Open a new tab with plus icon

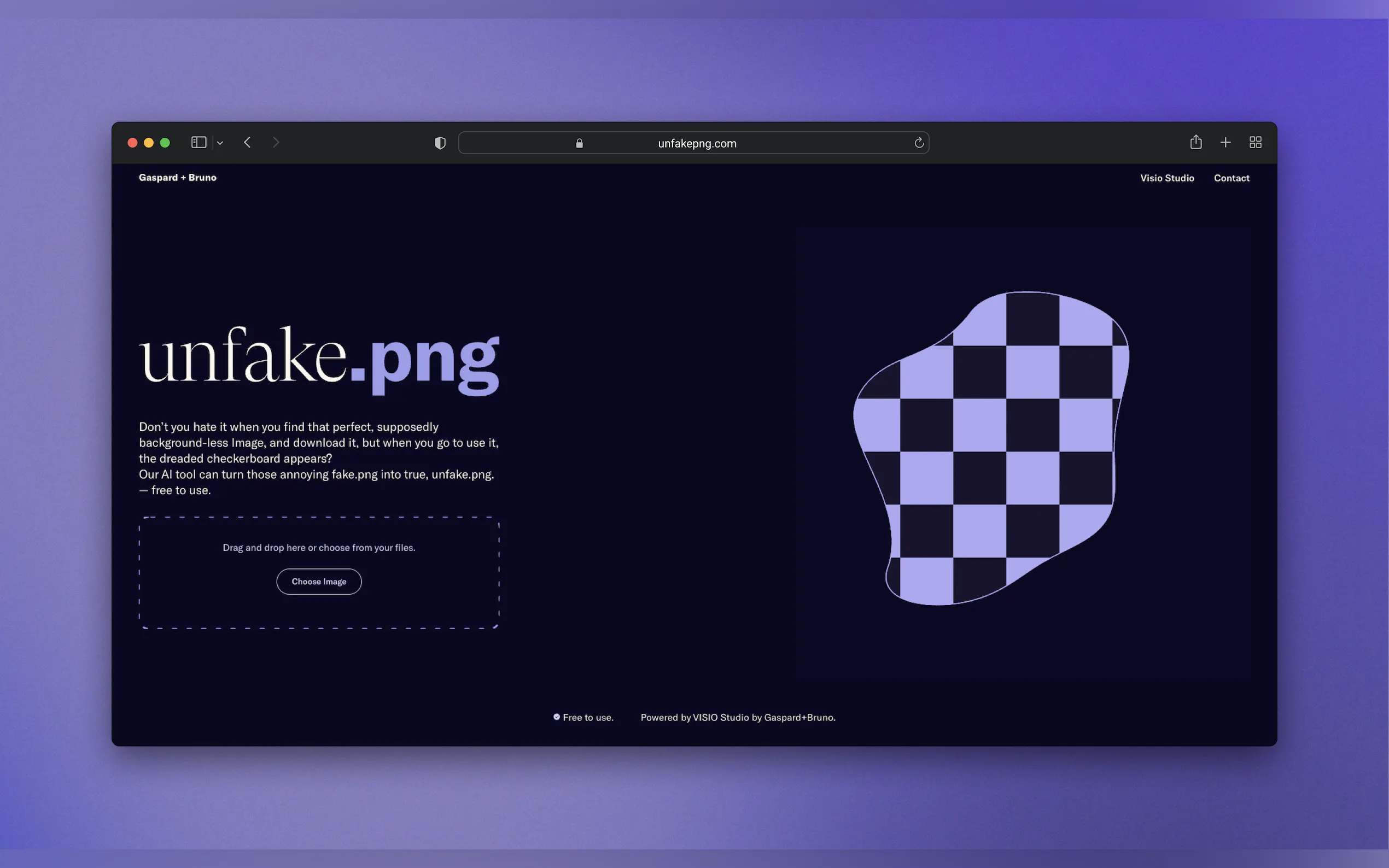(x=1225, y=142)
